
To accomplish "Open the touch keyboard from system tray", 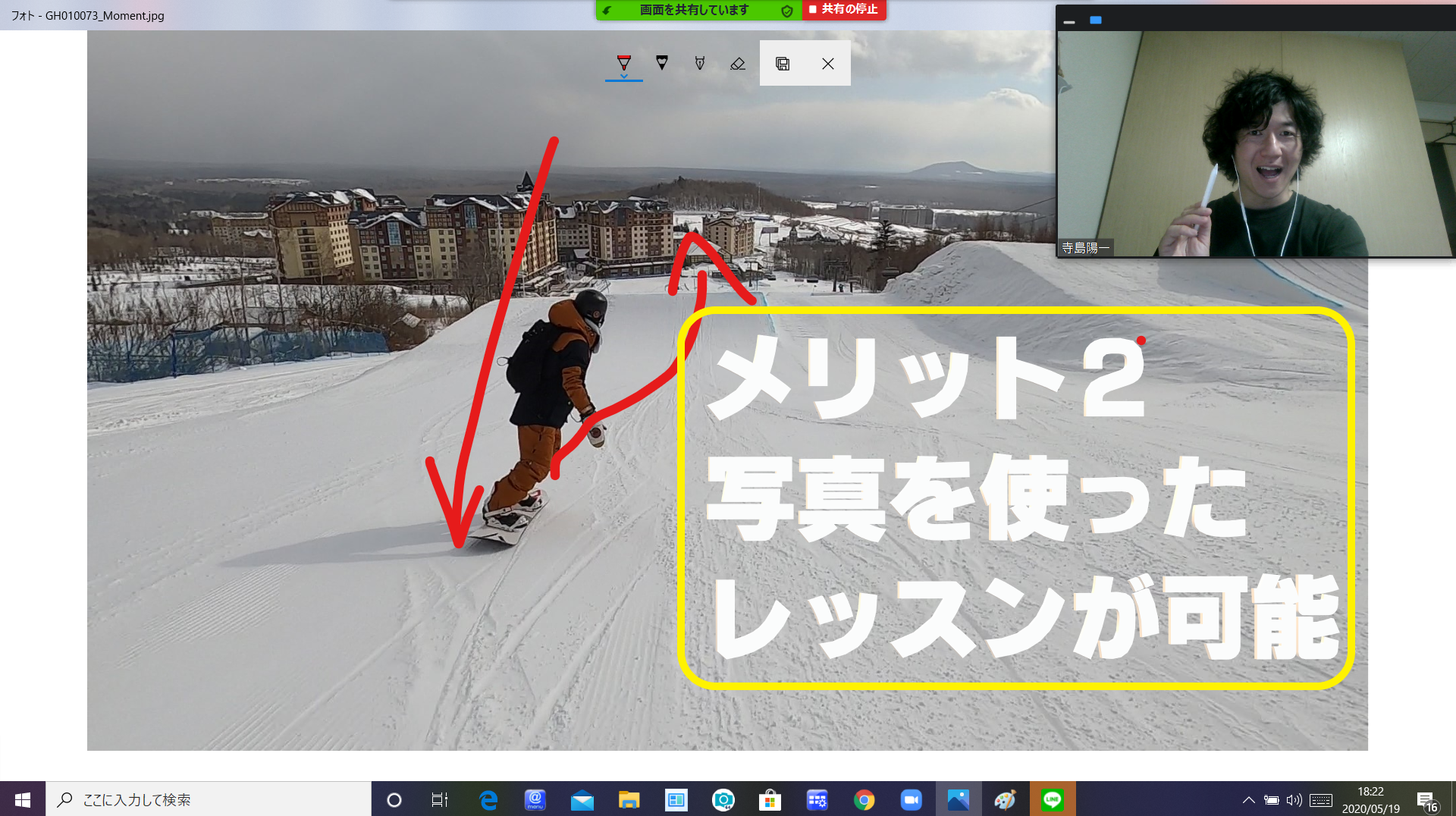I will coord(1320,800).
